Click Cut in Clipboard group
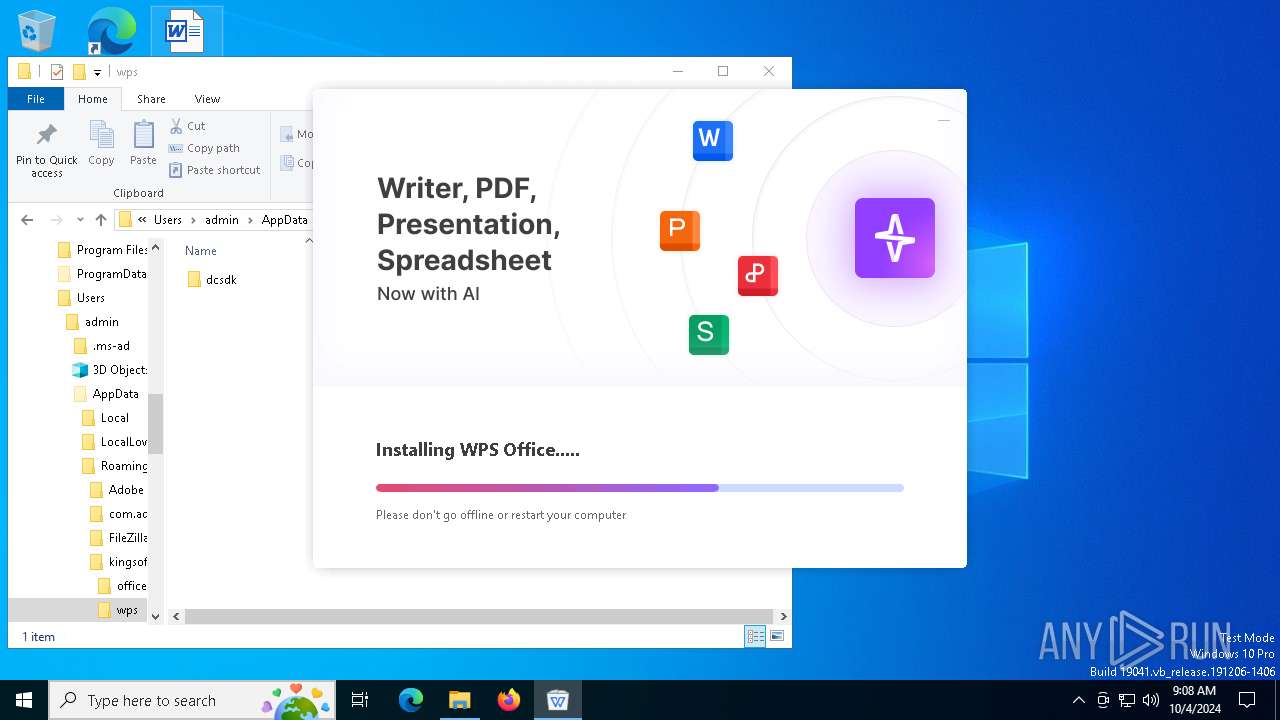The width and height of the screenshot is (1280, 720). pos(187,126)
